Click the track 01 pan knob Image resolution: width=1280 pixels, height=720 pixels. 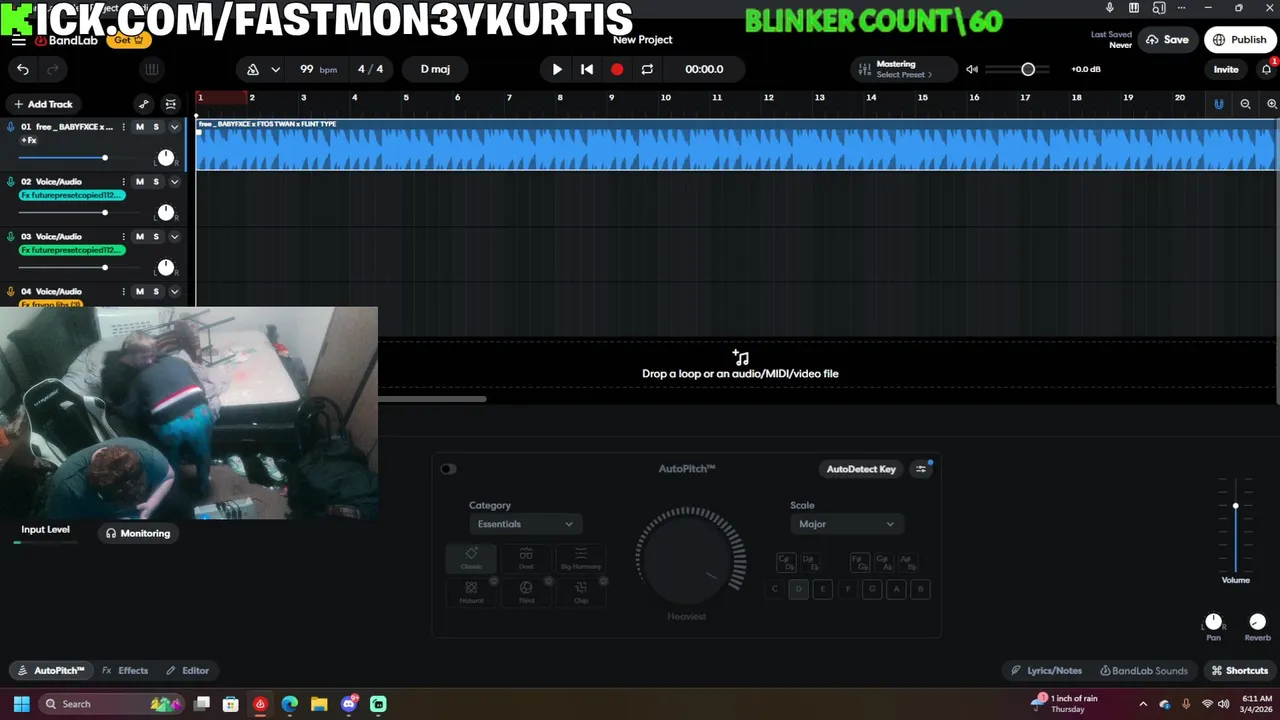point(166,158)
